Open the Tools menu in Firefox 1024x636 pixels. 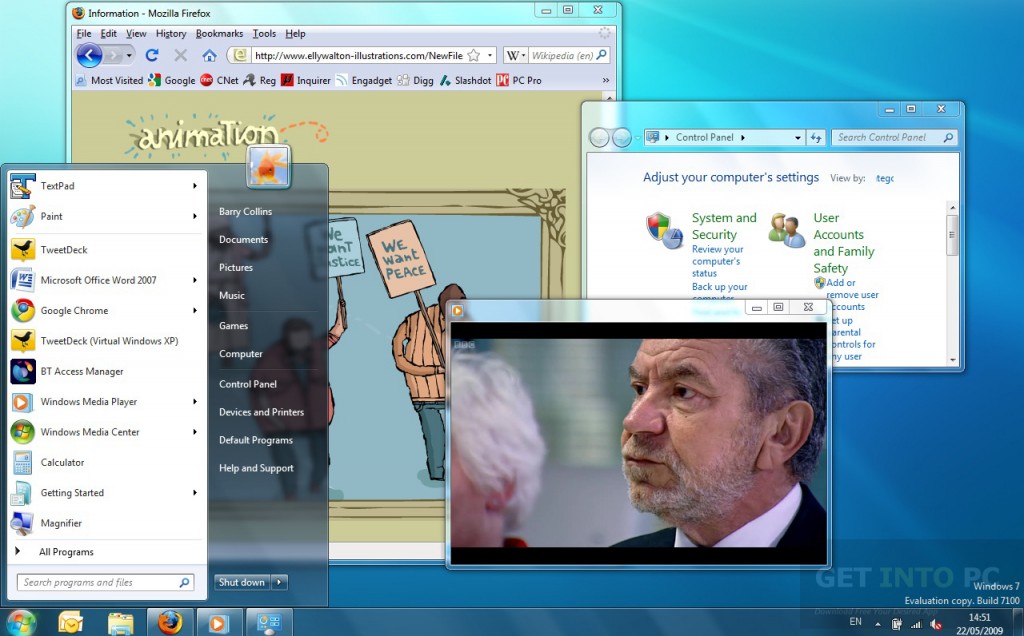(264, 34)
